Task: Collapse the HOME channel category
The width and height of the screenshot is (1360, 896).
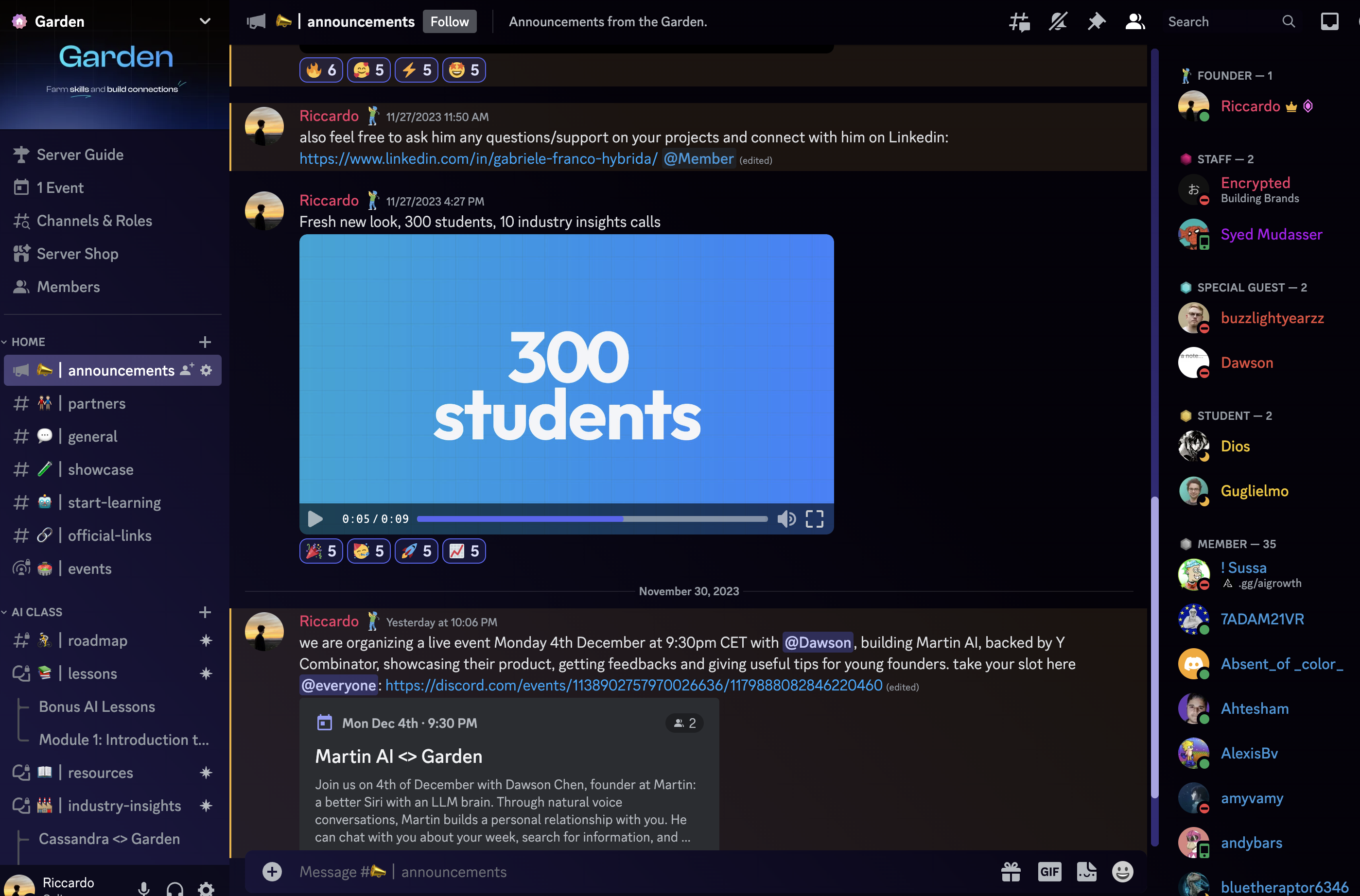Action: pos(27,342)
